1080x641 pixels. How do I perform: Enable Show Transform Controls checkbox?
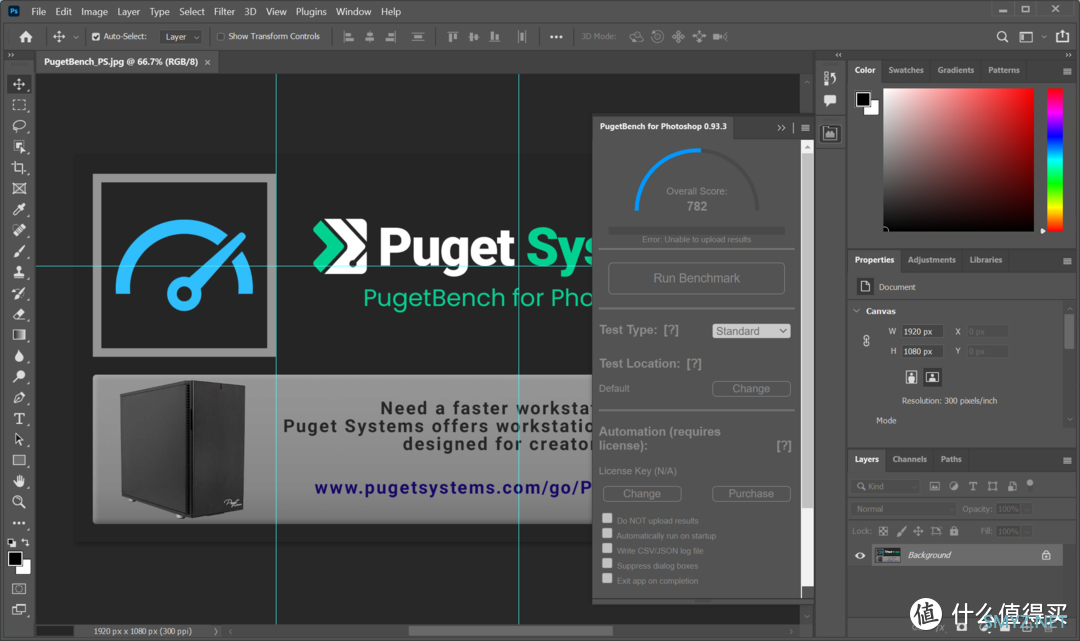tap(220, 36)
